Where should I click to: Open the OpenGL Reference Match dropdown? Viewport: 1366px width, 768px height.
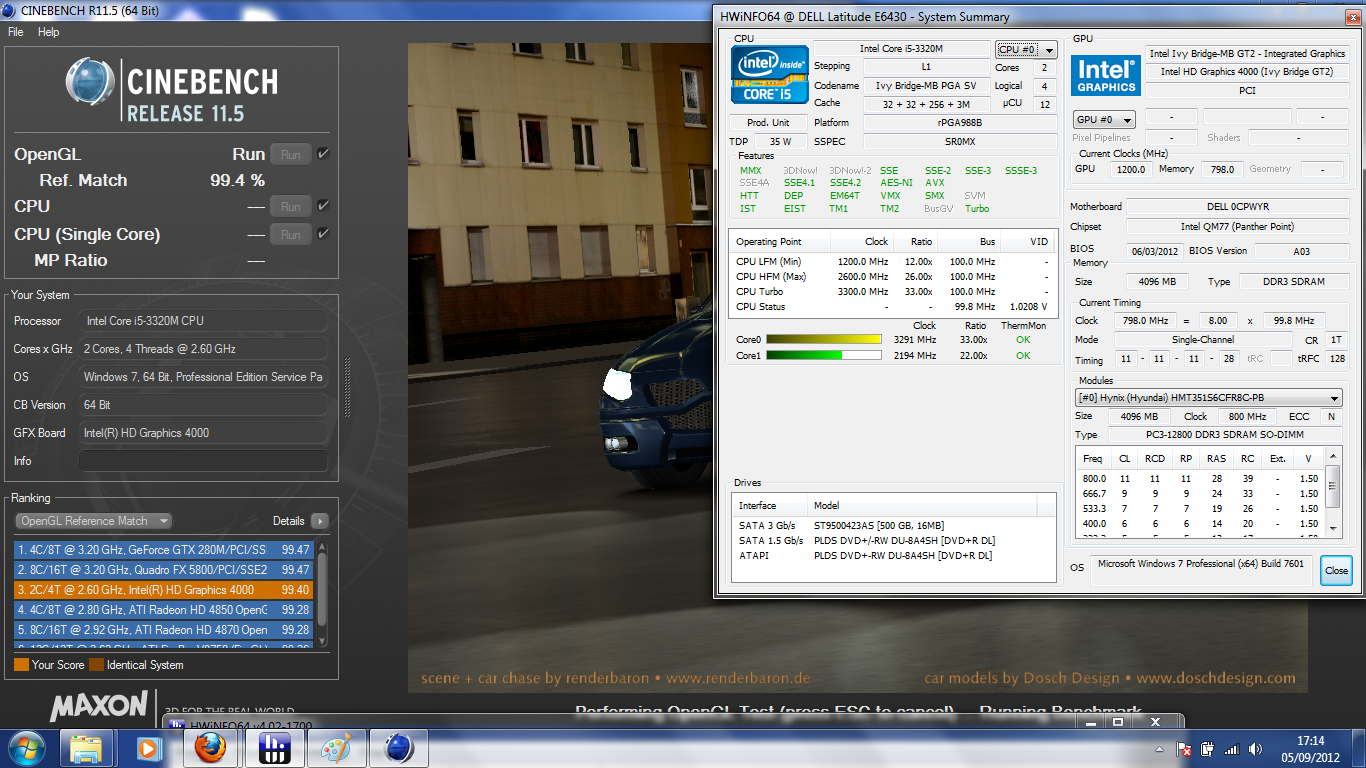click(x=94, y=521)
